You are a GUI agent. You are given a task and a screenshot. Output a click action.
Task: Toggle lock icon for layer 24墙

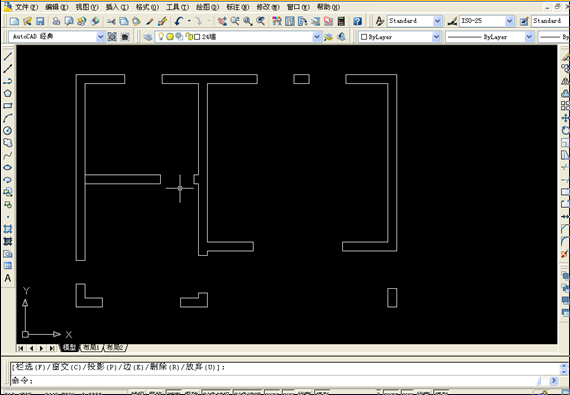pos(189,36)
